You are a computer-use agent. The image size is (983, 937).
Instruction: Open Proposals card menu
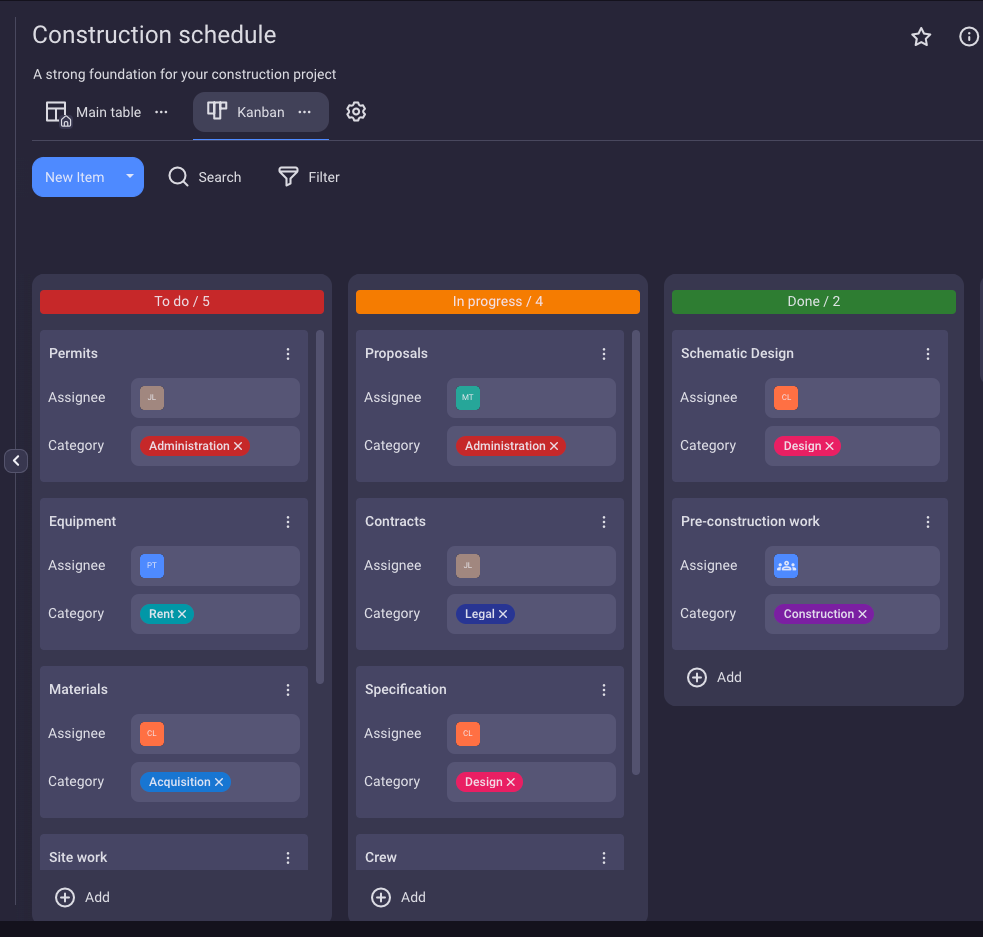tap(604, 354)
